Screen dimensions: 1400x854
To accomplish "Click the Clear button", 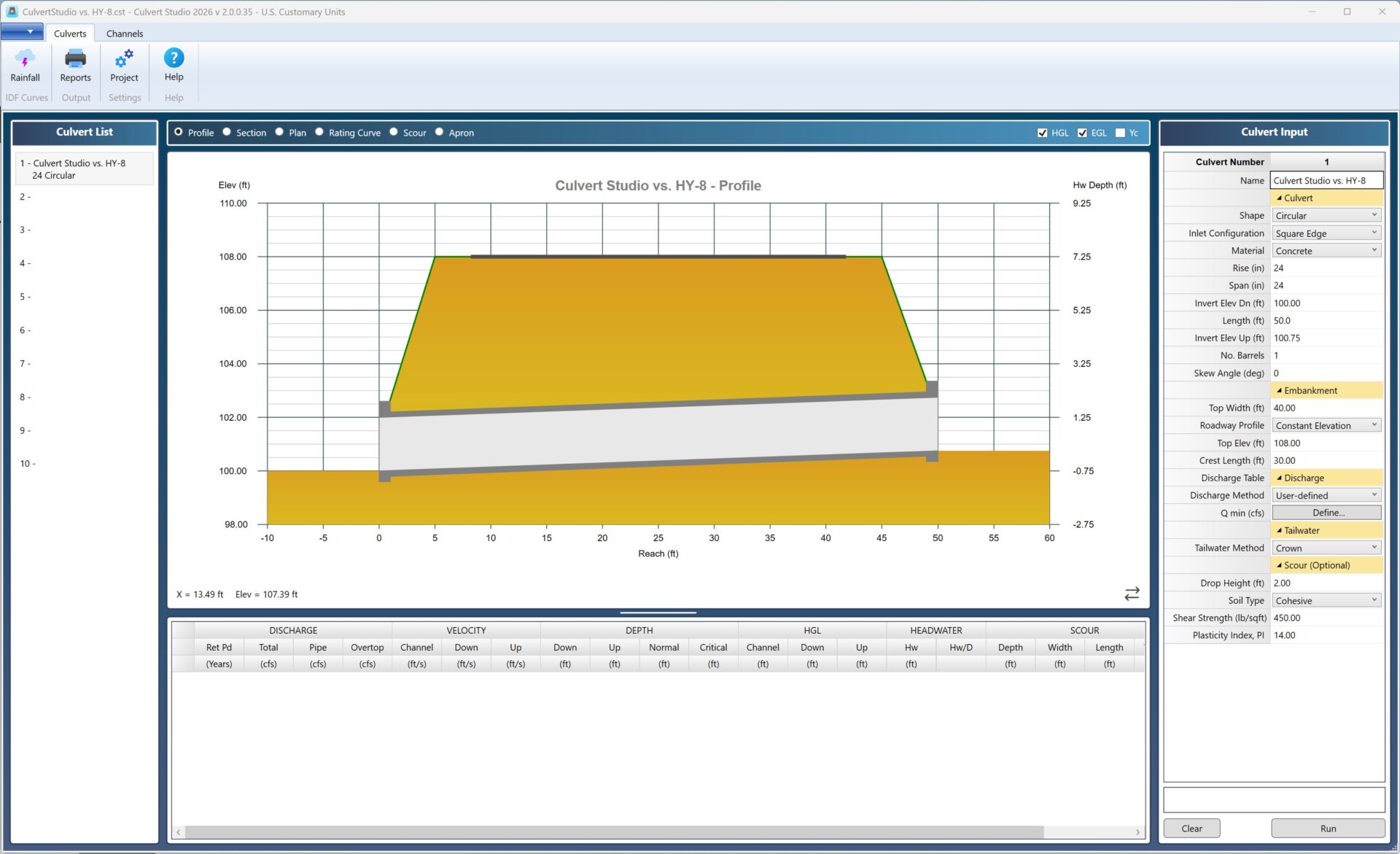I will 1191,828.
